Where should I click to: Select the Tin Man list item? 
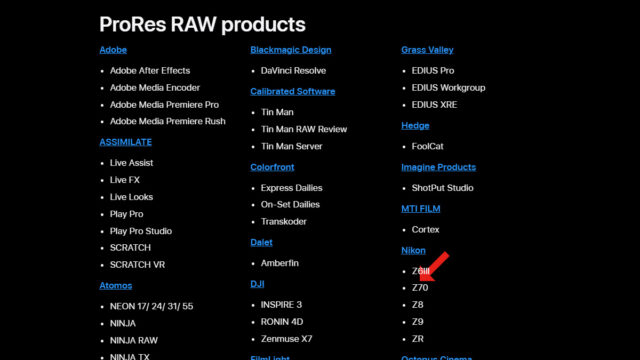coord(277,112)
